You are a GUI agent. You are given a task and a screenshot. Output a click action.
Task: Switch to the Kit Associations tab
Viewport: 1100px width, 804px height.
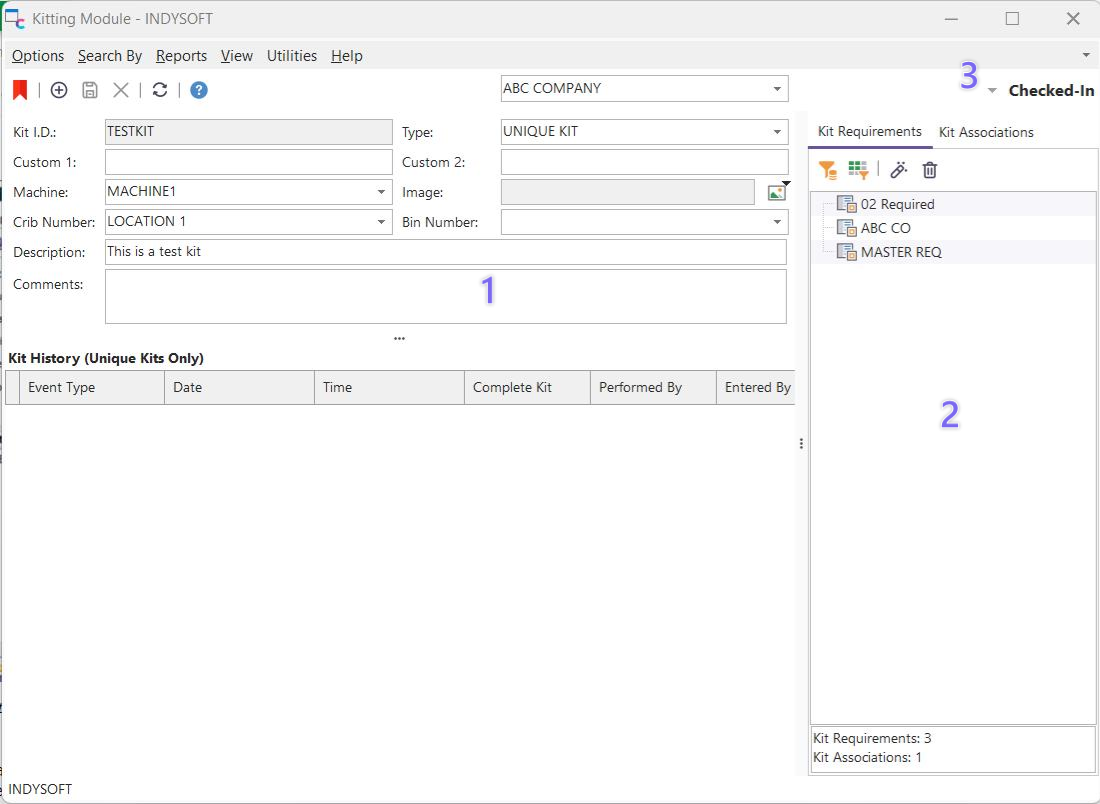(986, 132)
